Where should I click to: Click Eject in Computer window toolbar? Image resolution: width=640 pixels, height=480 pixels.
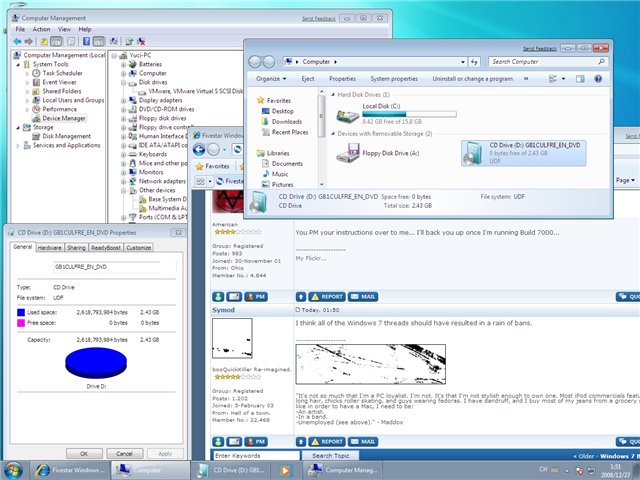[x=308, y=79]
